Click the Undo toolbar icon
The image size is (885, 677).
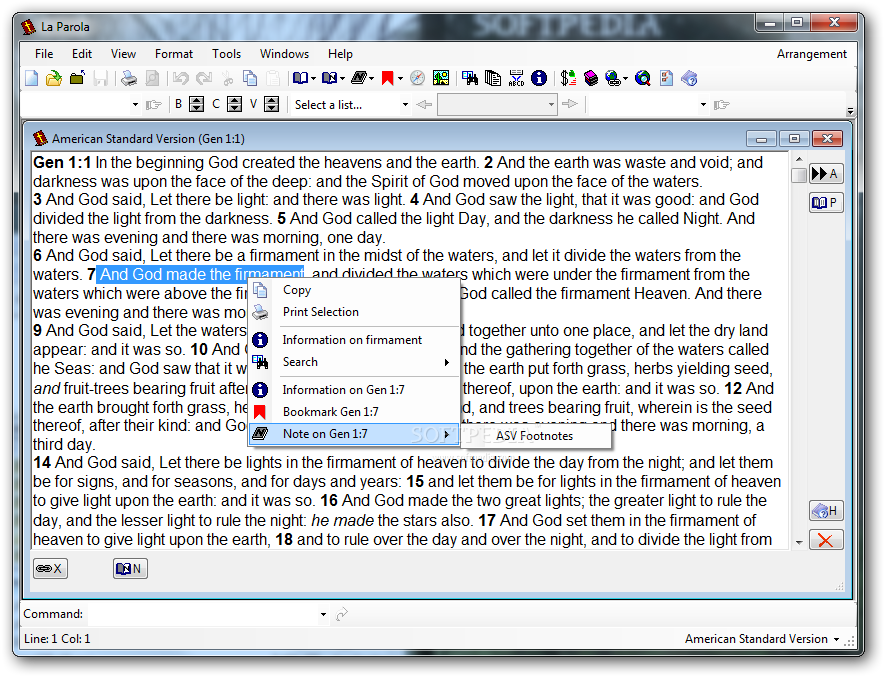[x=181, y=78]
